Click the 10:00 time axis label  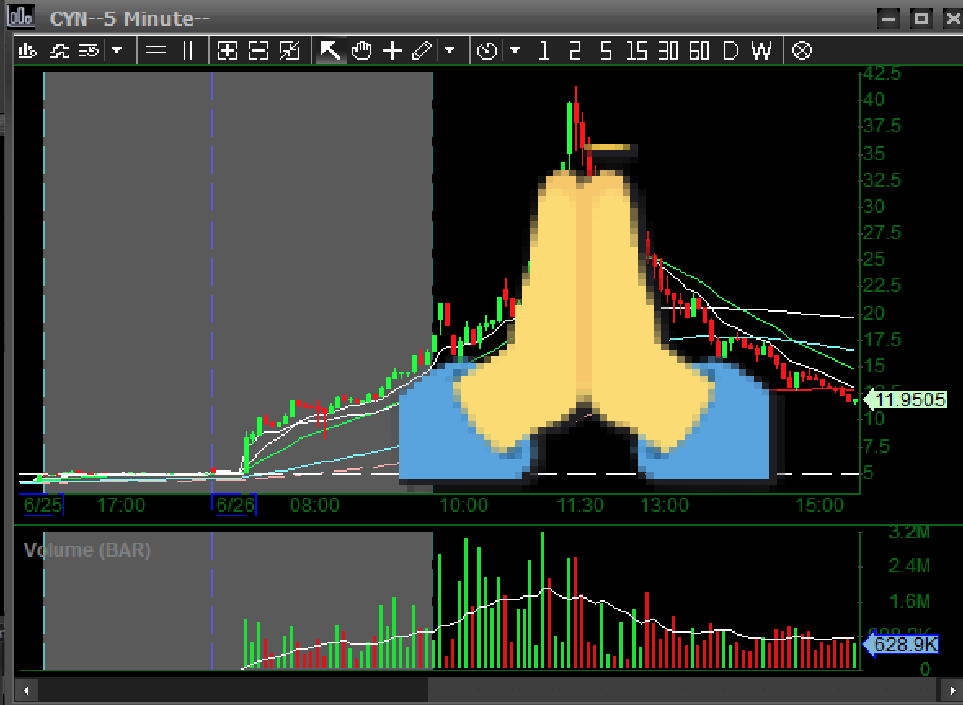click(464, 505)
